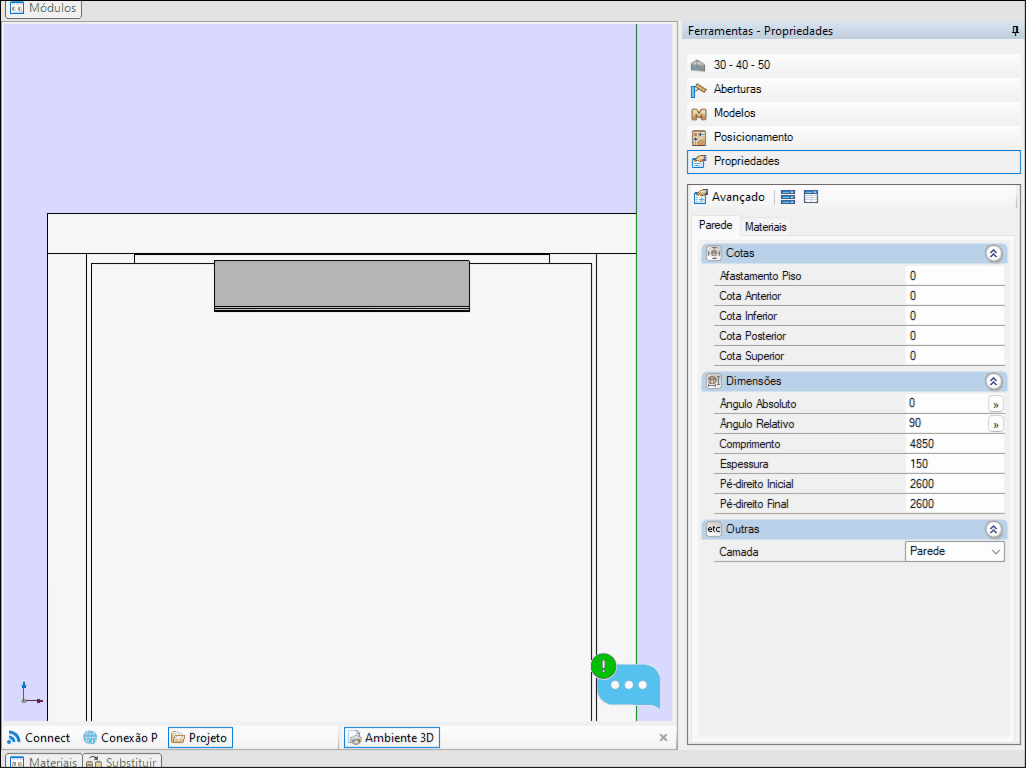1026x768 pixels.
Task: Open the Aberturas tool section
Action: coord(853,89)
